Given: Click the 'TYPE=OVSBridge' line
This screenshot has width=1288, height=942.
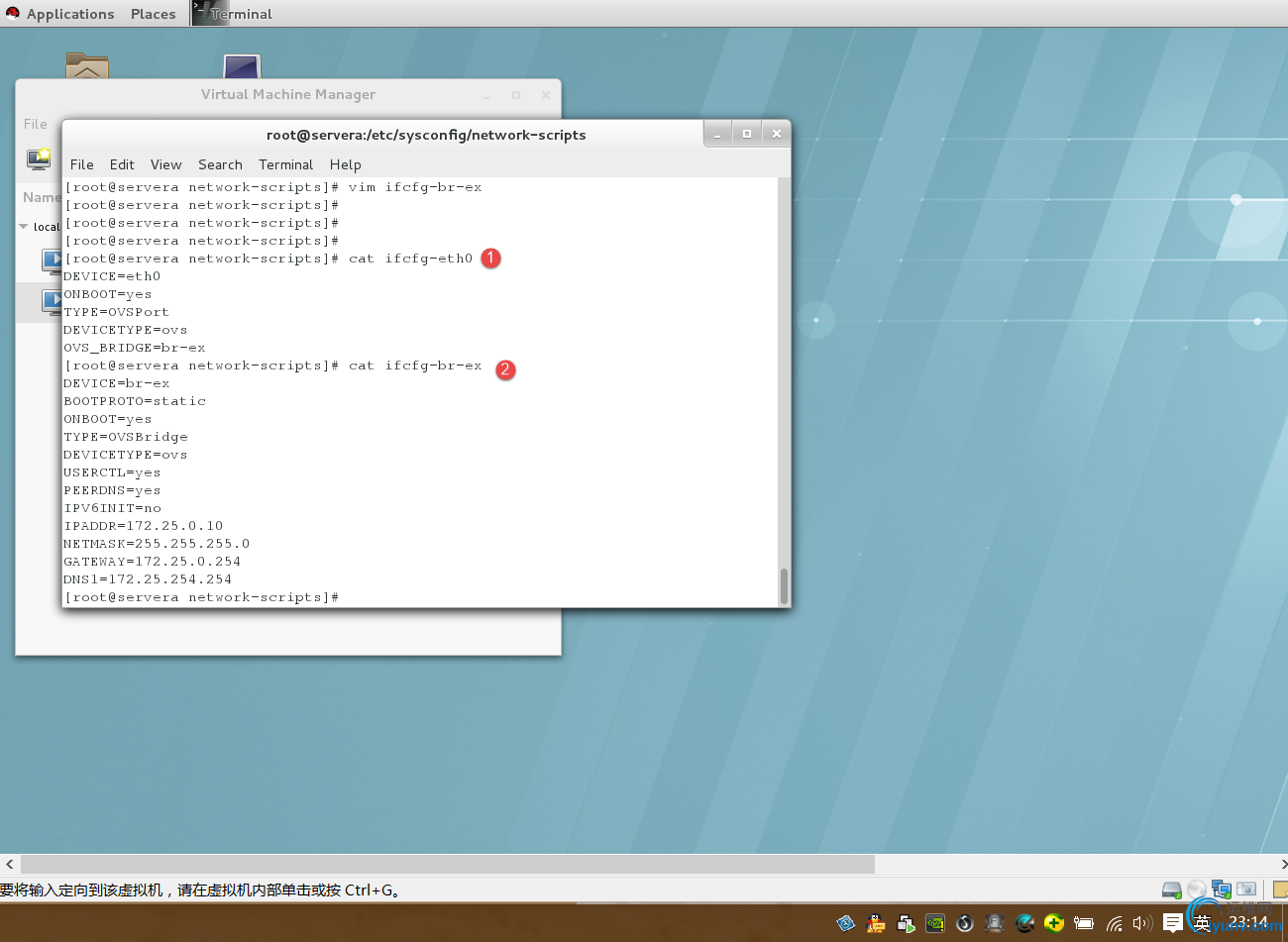Looking at the screenshot, I should (x=126, y=437).
